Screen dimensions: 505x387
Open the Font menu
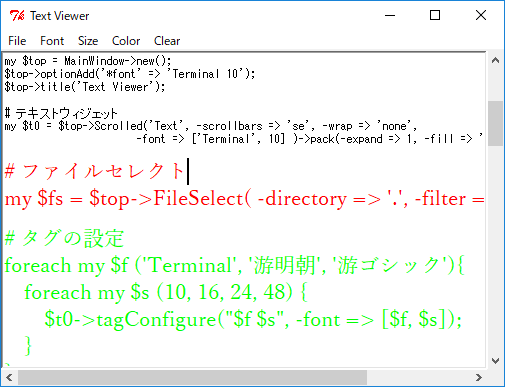coord(52,41)
